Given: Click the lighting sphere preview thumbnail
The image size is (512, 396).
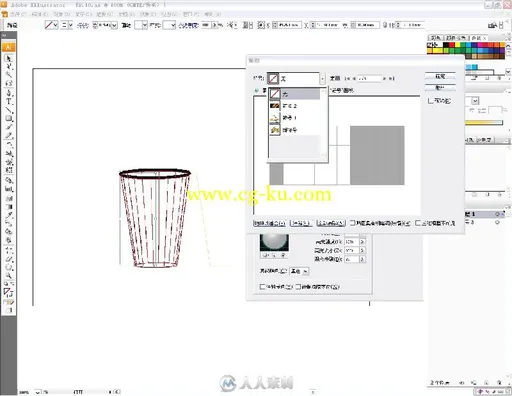Looking at the screenshot, I should click(274, 242).
